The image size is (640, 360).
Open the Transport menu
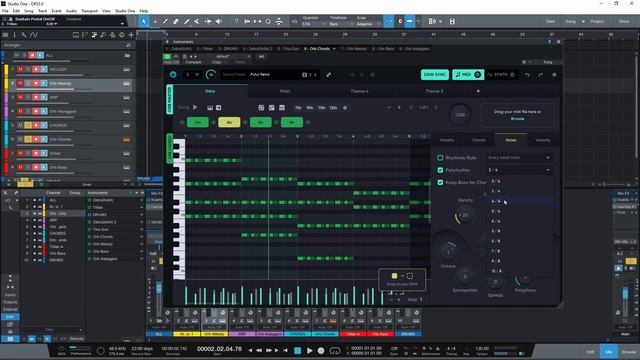click(89, 11)
